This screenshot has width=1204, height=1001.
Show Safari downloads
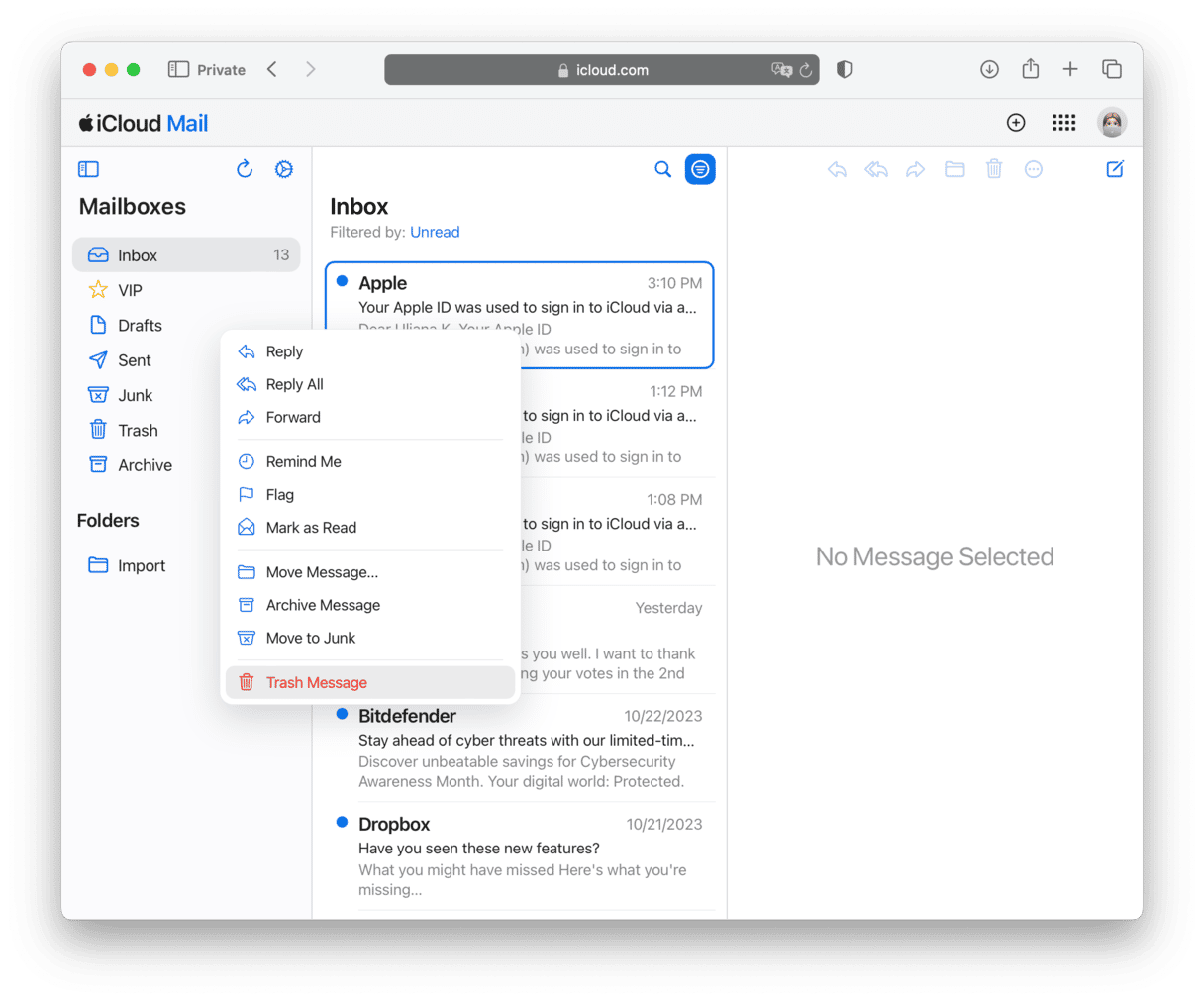click(x=989, y=69)
